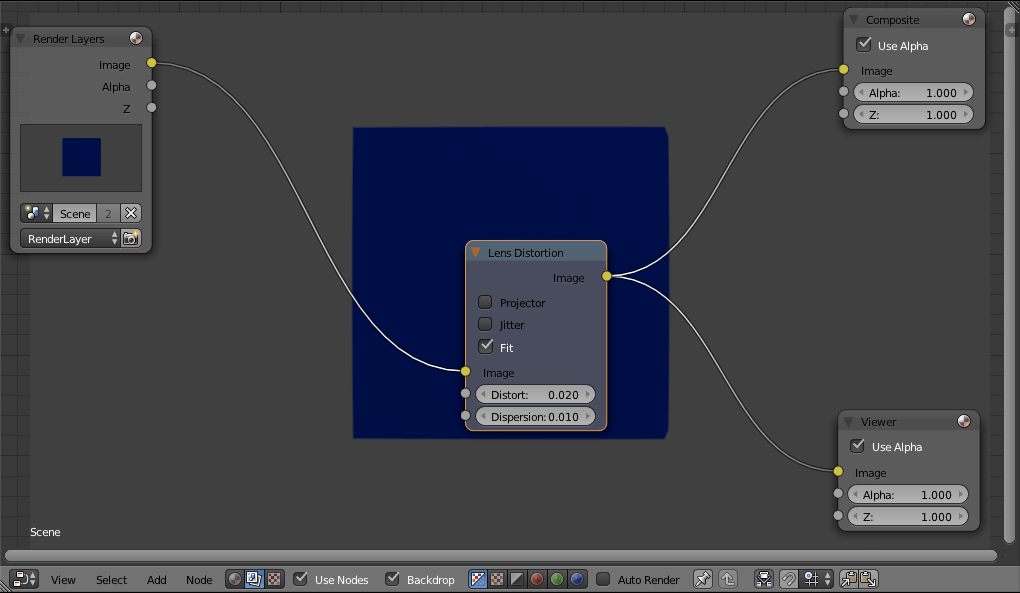Collapse the Viewer node

848,422
